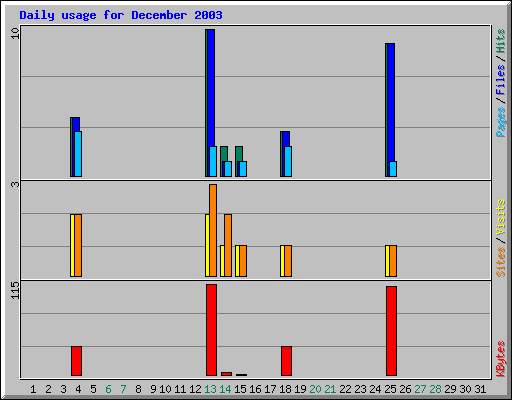Click the tiny red KBytes bar for day 14
This screenshot has width=512, height=400.
click(x=226, y=374)
